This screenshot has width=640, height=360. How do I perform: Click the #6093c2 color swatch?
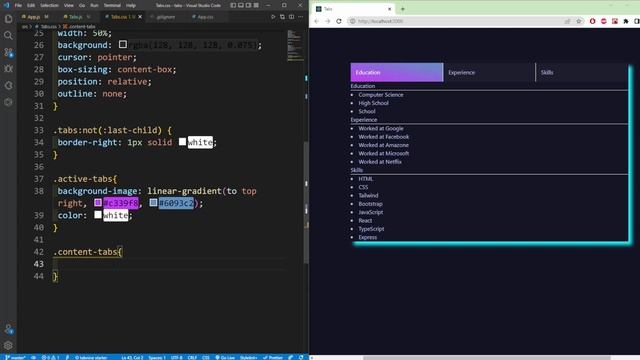[153, 202]
